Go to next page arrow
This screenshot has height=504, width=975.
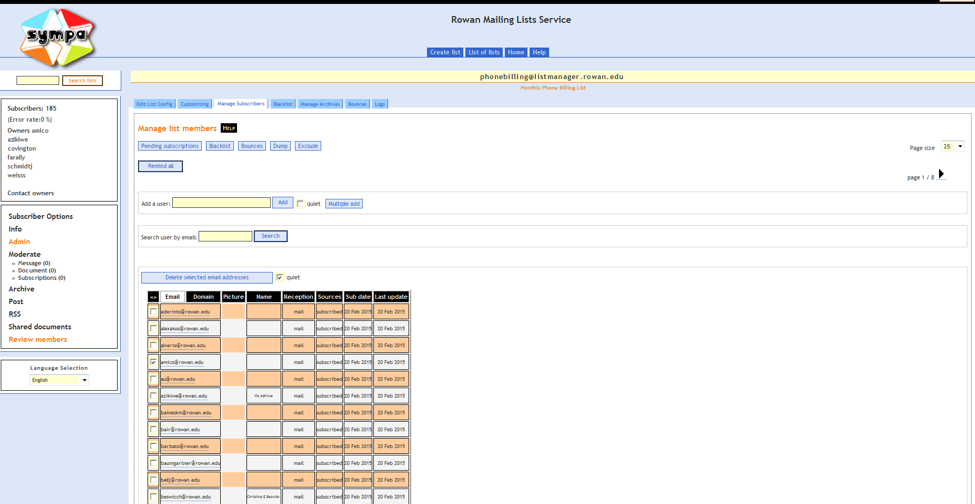tap(941, 174)
